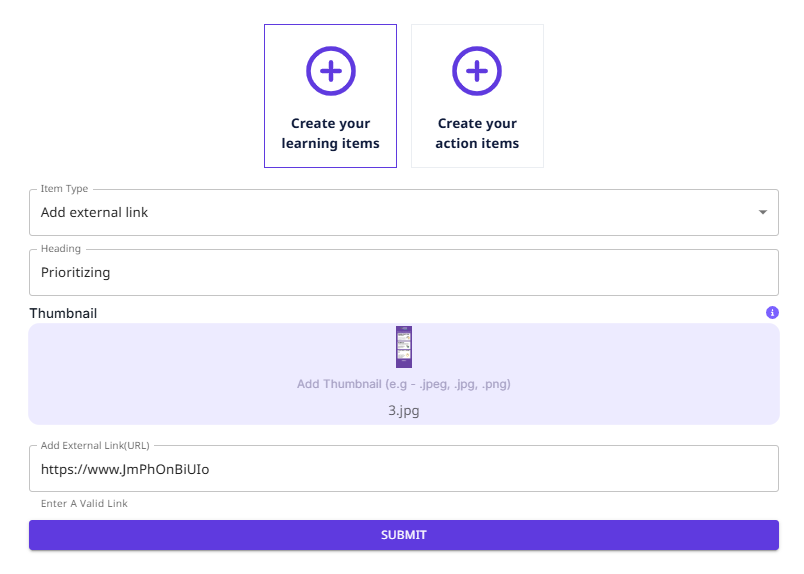Click the uploaded thumbnail preview image
Image resolution: width=804 pixels, height=574 pixels.
(x=404, y=346)
